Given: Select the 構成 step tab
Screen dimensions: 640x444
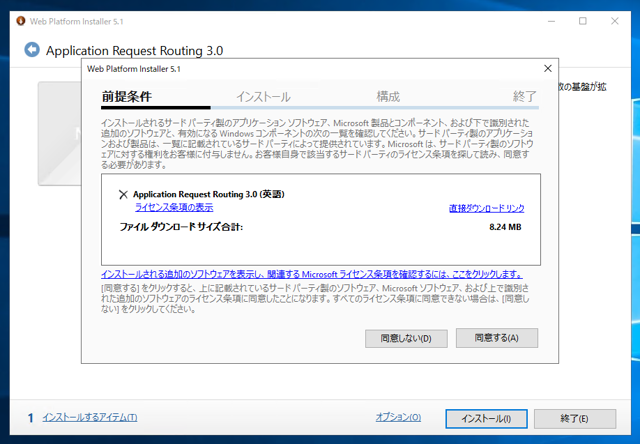Looking at the screenshot, I should click(x=388, y=97).
